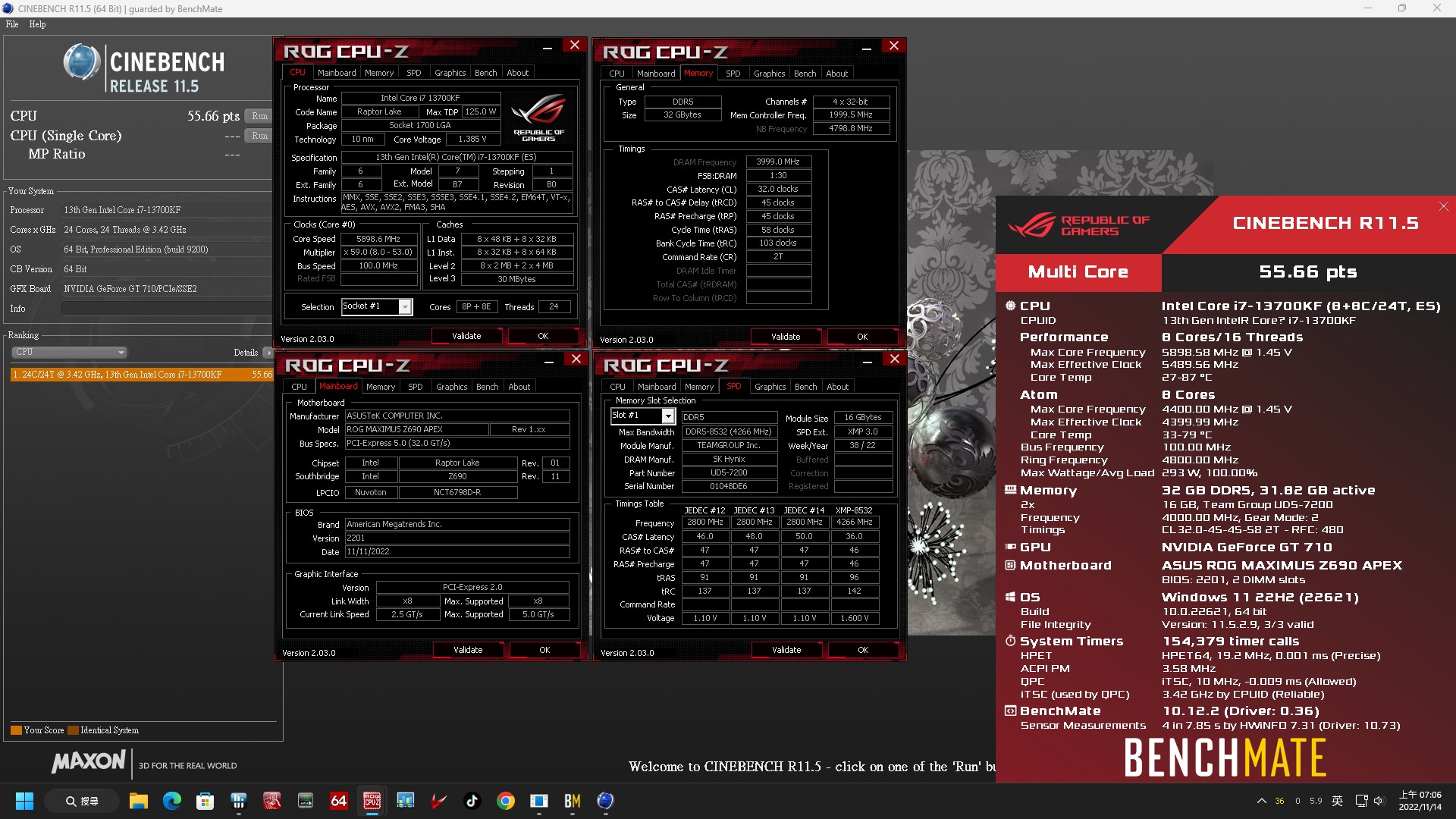
Task: Click the BIOS version 2201 field
Action: [457, 538]
